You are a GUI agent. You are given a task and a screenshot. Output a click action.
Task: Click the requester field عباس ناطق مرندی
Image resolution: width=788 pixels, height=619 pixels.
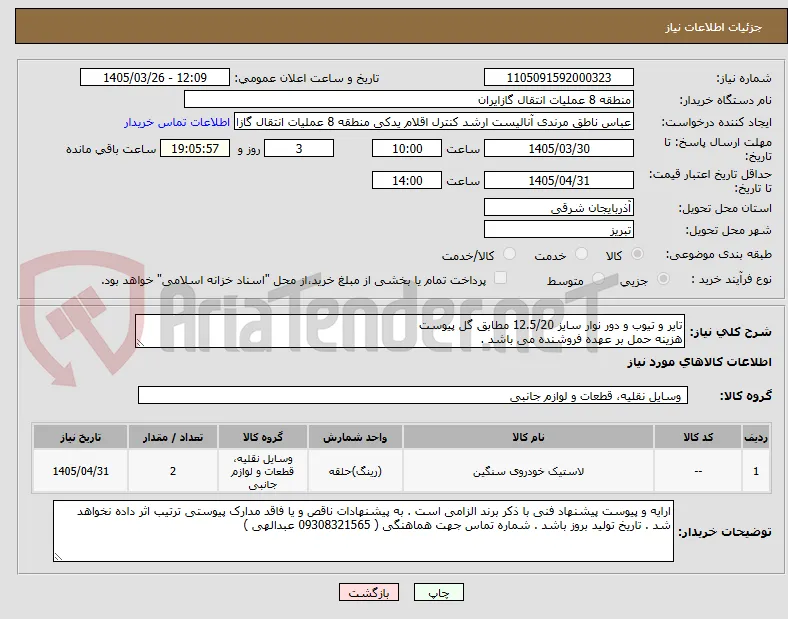click(x=434, y=122)
